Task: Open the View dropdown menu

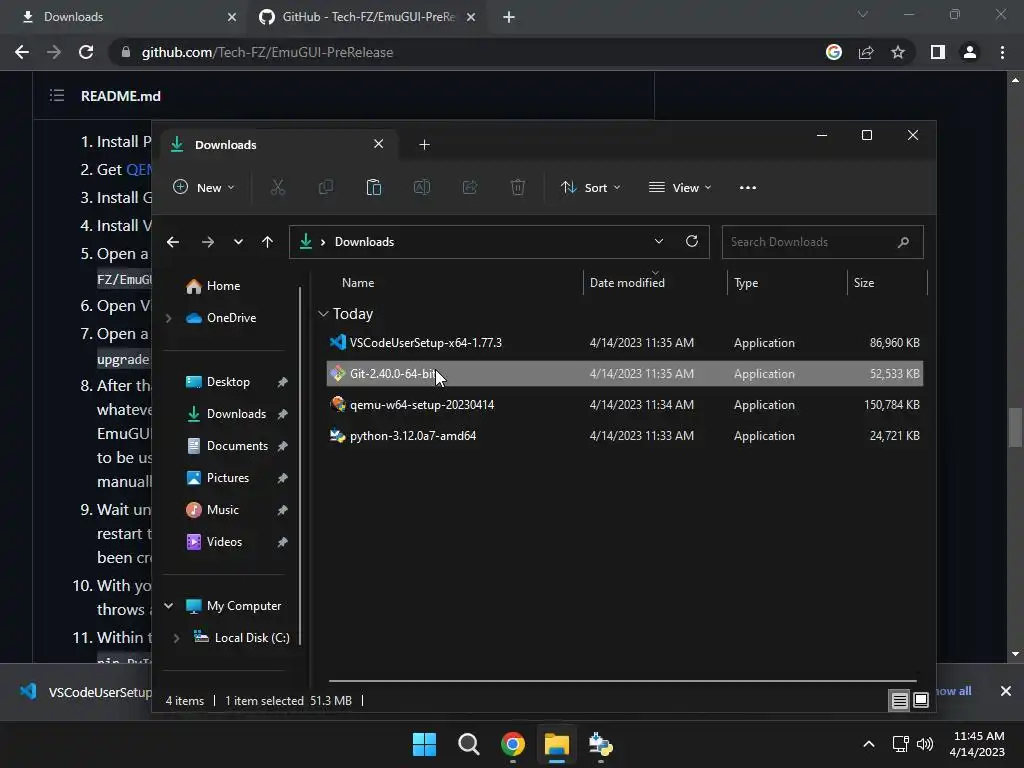Action: (x=680, y=187)
